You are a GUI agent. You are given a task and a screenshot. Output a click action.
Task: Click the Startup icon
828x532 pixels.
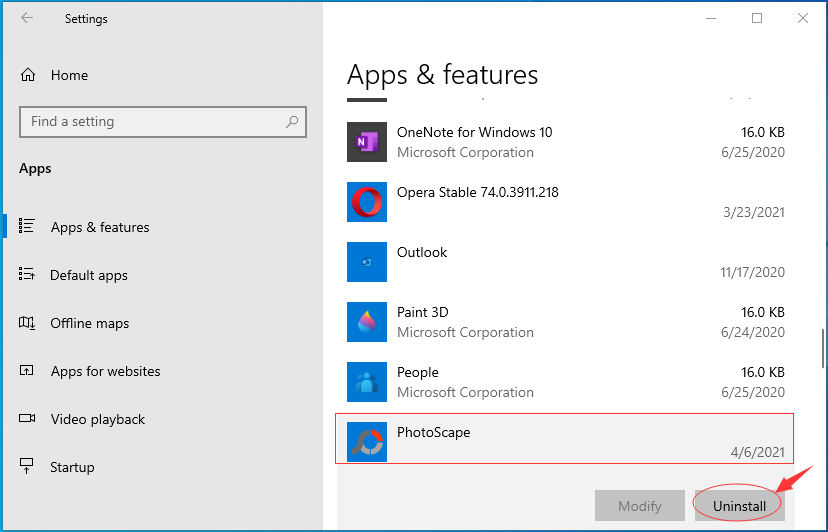click(x=26, y=466)
